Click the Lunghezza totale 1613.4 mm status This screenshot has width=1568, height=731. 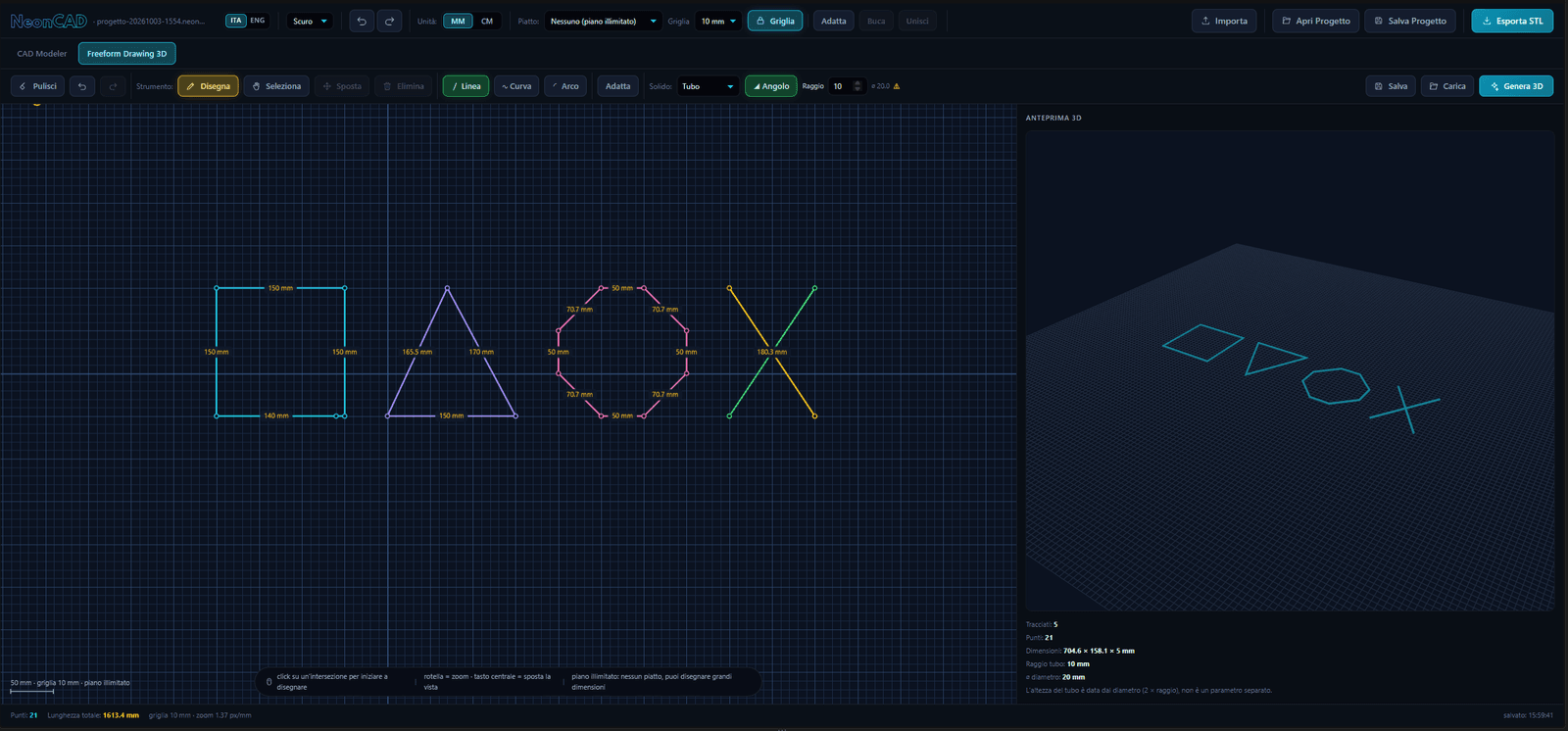pos(93,715)
